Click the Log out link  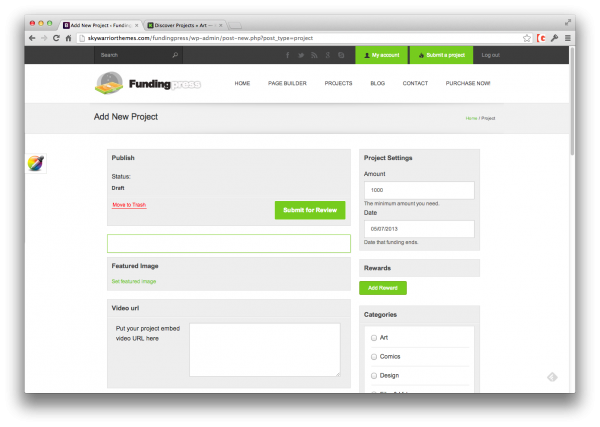click(x=491, y=55)
